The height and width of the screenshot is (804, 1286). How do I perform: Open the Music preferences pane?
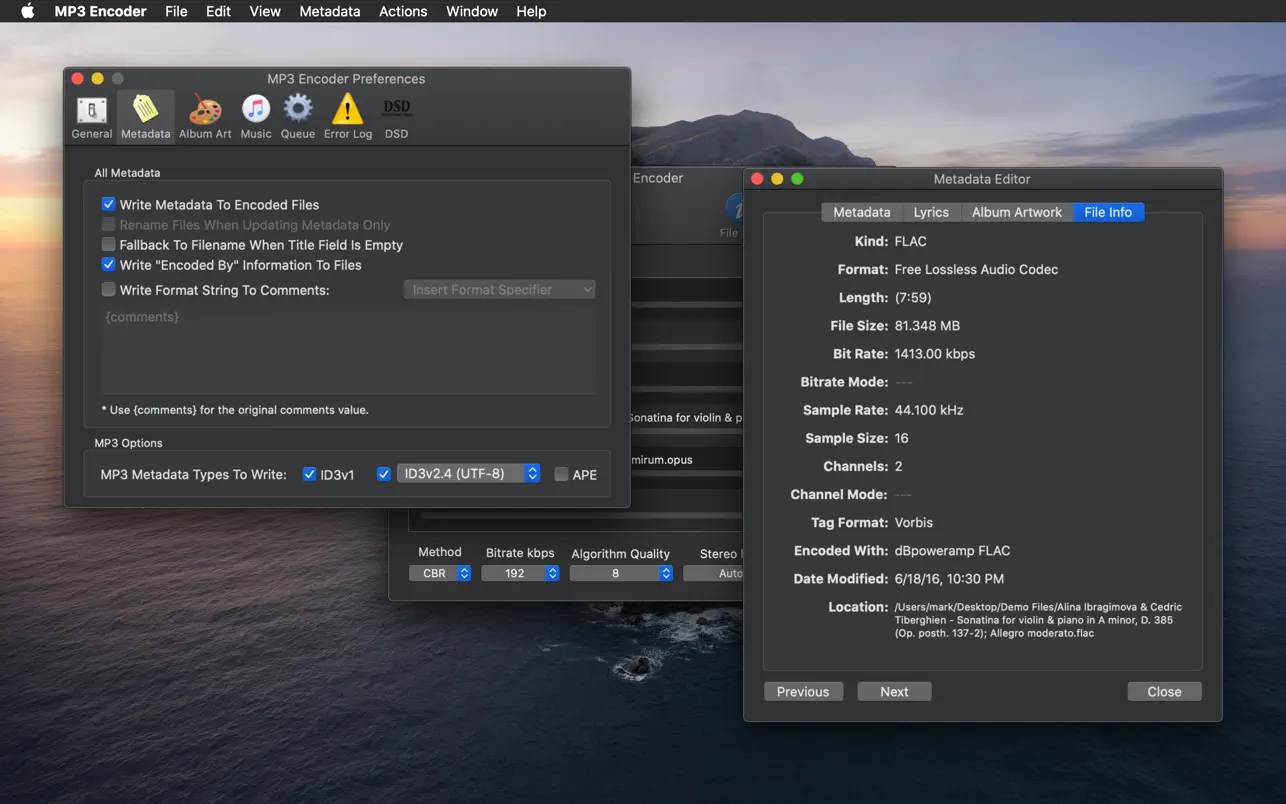point(256,116)
